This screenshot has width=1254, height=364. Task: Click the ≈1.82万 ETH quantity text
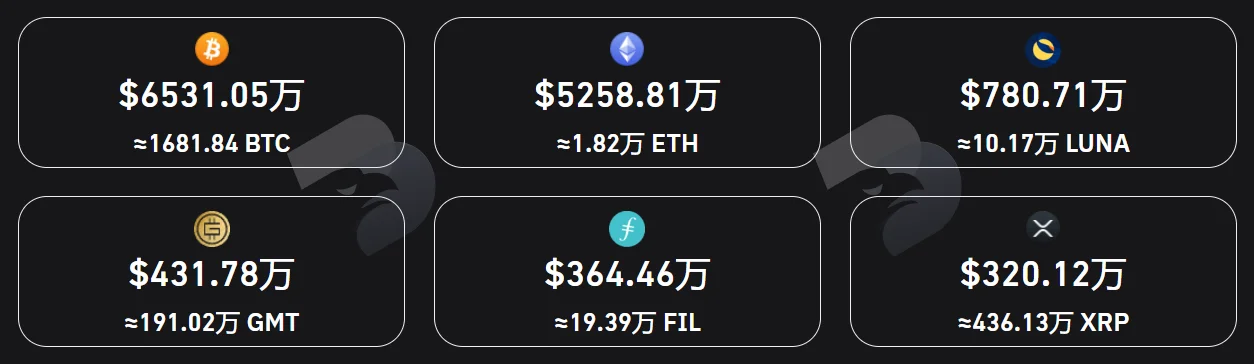click(x=627, y=145)
